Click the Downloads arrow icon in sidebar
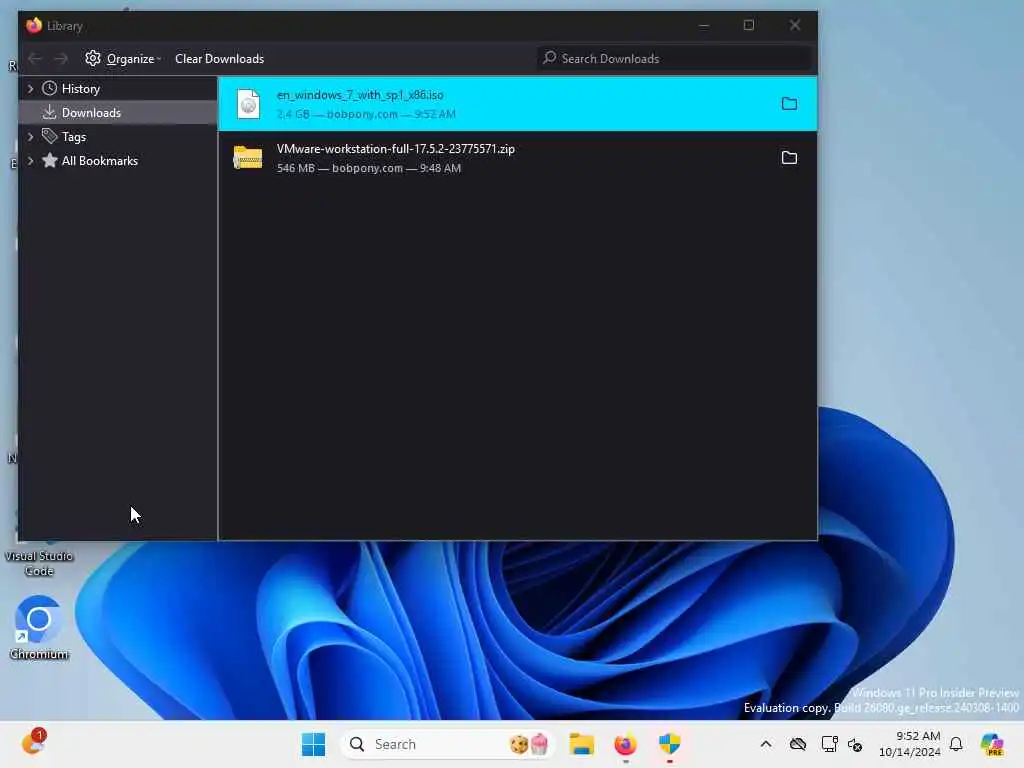 pos(49,112)
